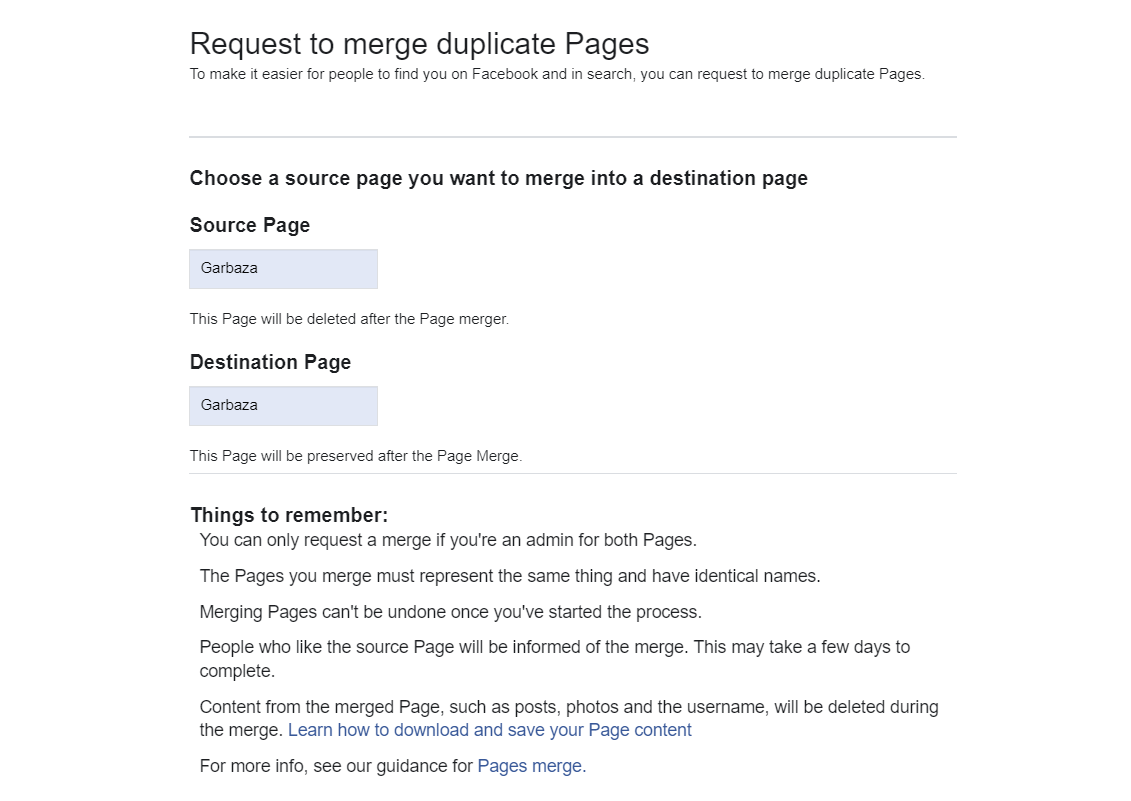Open the Source Page dropdown
This screenshot has width=1131, height=801.
(x=283, y=269)
